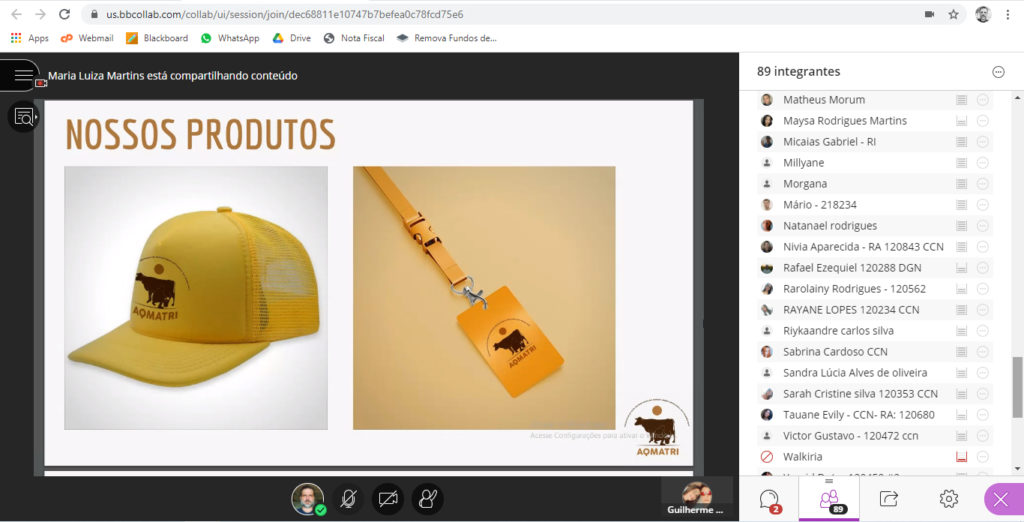1024x522 pixels.
Task: Open the more options for attendees panel
Action: tap(997, 72)
